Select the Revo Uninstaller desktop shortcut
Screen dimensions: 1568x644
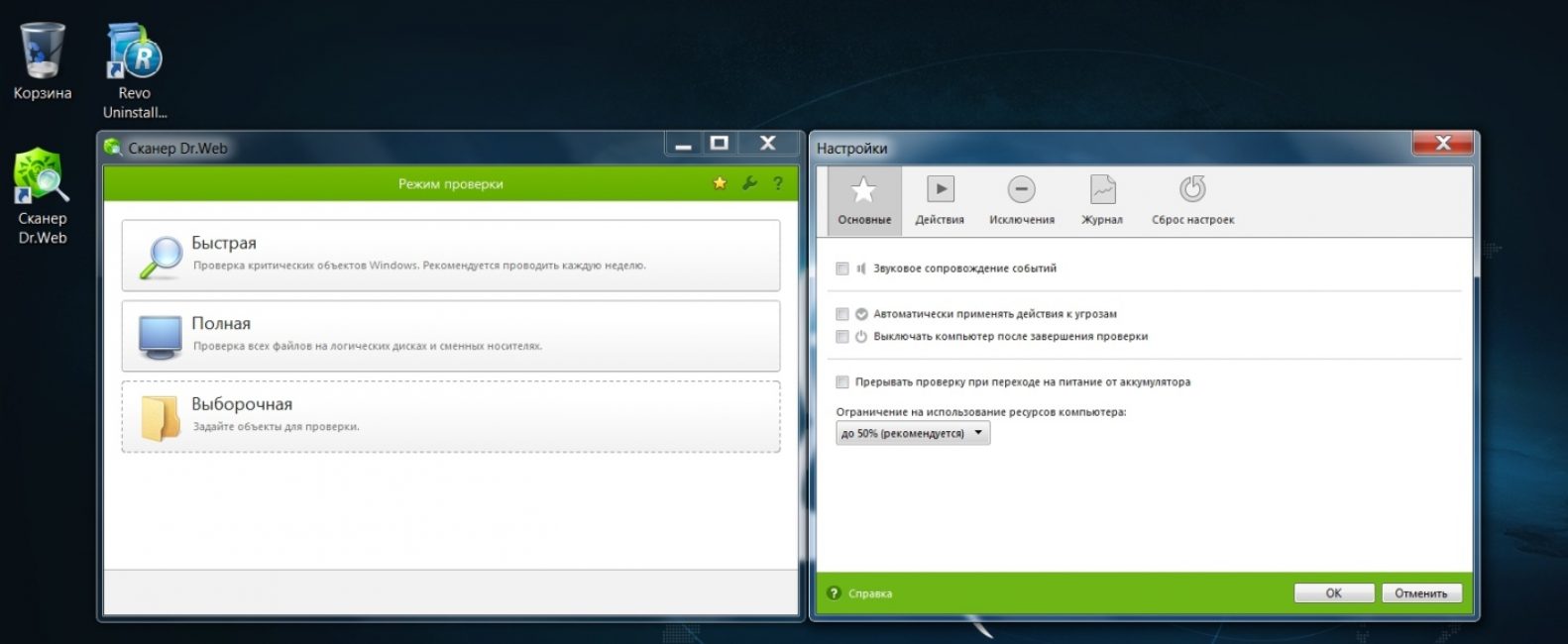point(135,69)
